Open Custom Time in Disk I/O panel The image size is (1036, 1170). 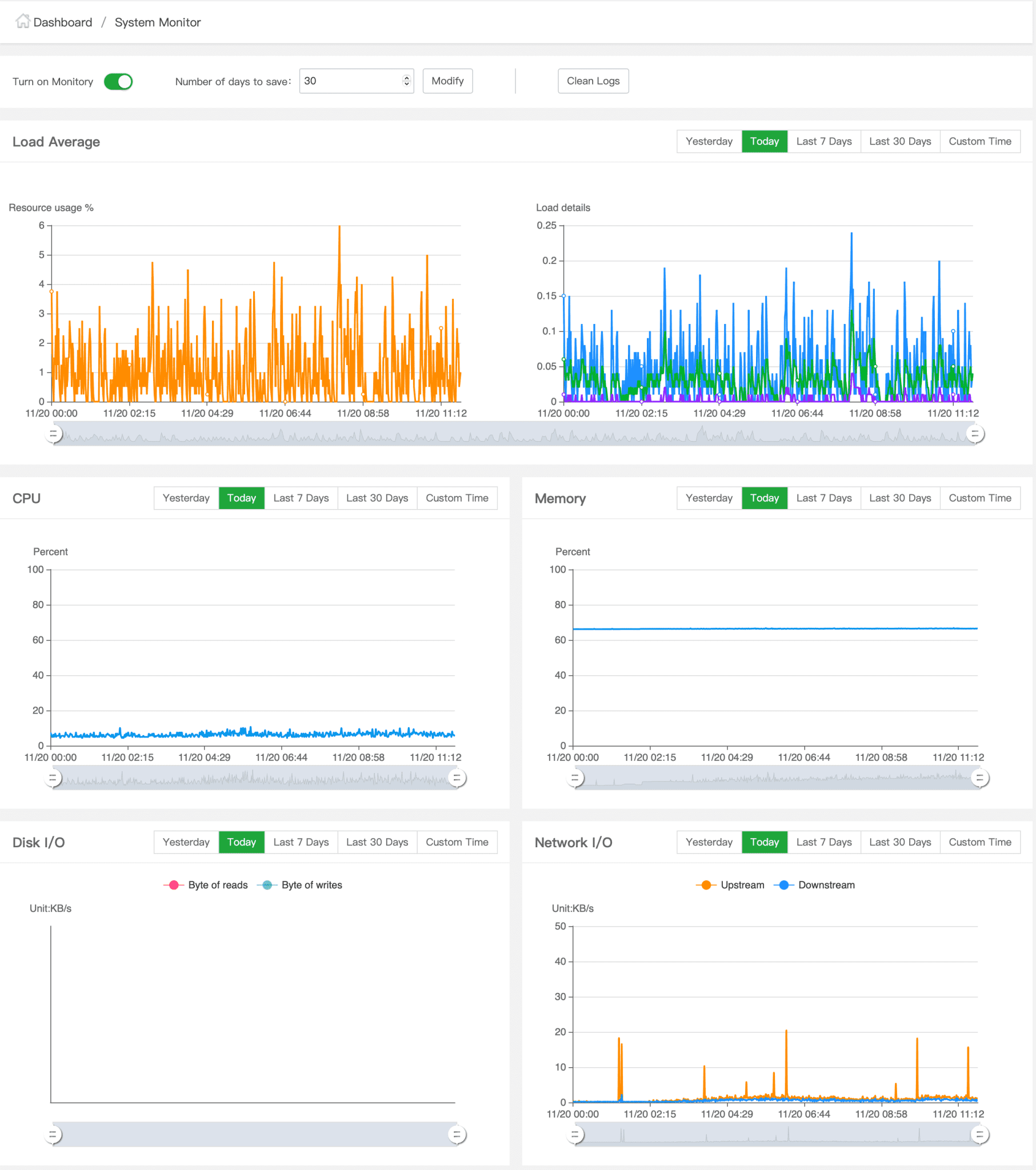pyautogui.click(x=457, y=842)
